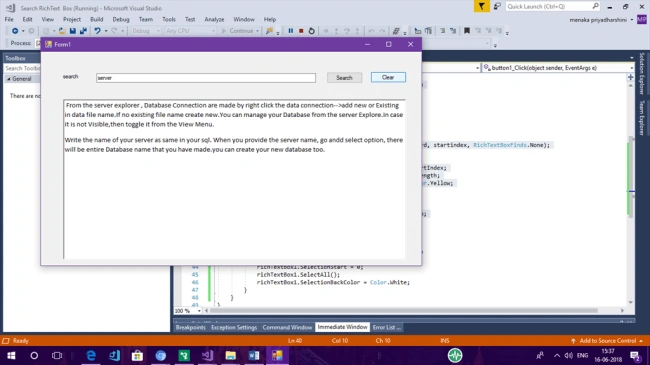Open the Continue button dropdown arrow

click(x=257, y=31)
